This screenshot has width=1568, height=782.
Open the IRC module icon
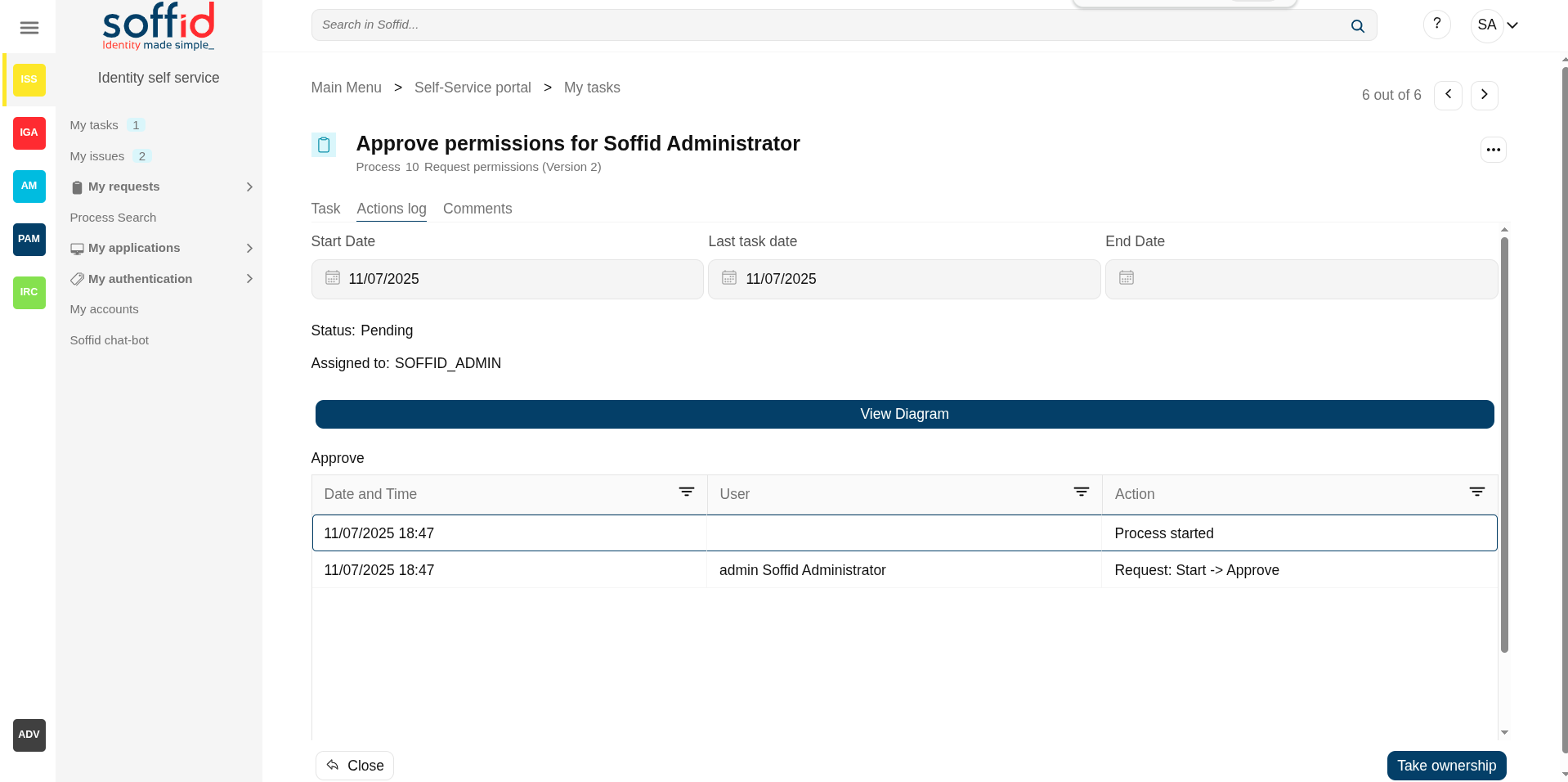(29, 293)
